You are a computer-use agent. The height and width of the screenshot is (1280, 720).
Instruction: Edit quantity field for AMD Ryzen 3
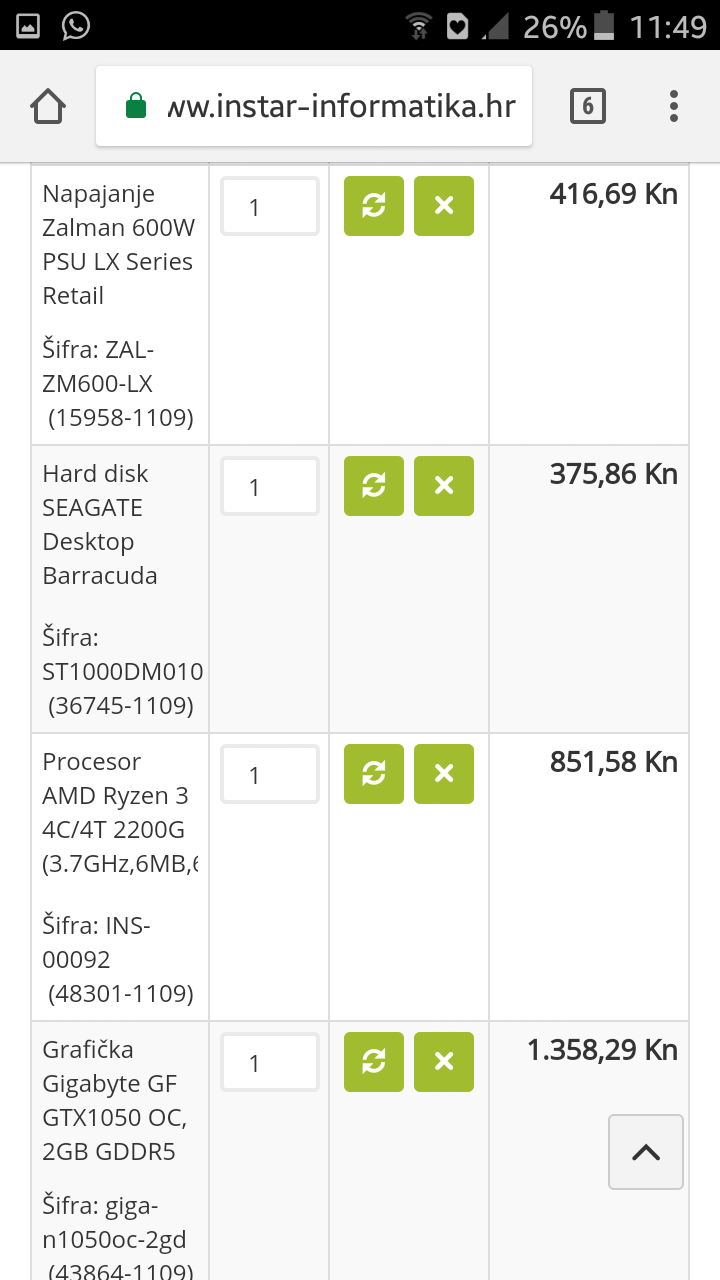tap(270, 775)
